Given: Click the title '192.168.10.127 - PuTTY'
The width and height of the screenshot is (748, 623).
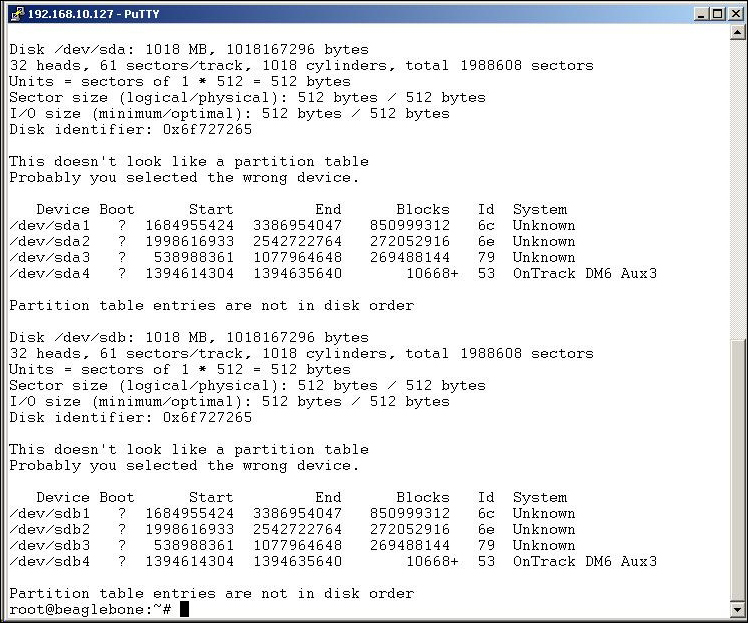Looking at the screenshot, I should click(94, 14).
